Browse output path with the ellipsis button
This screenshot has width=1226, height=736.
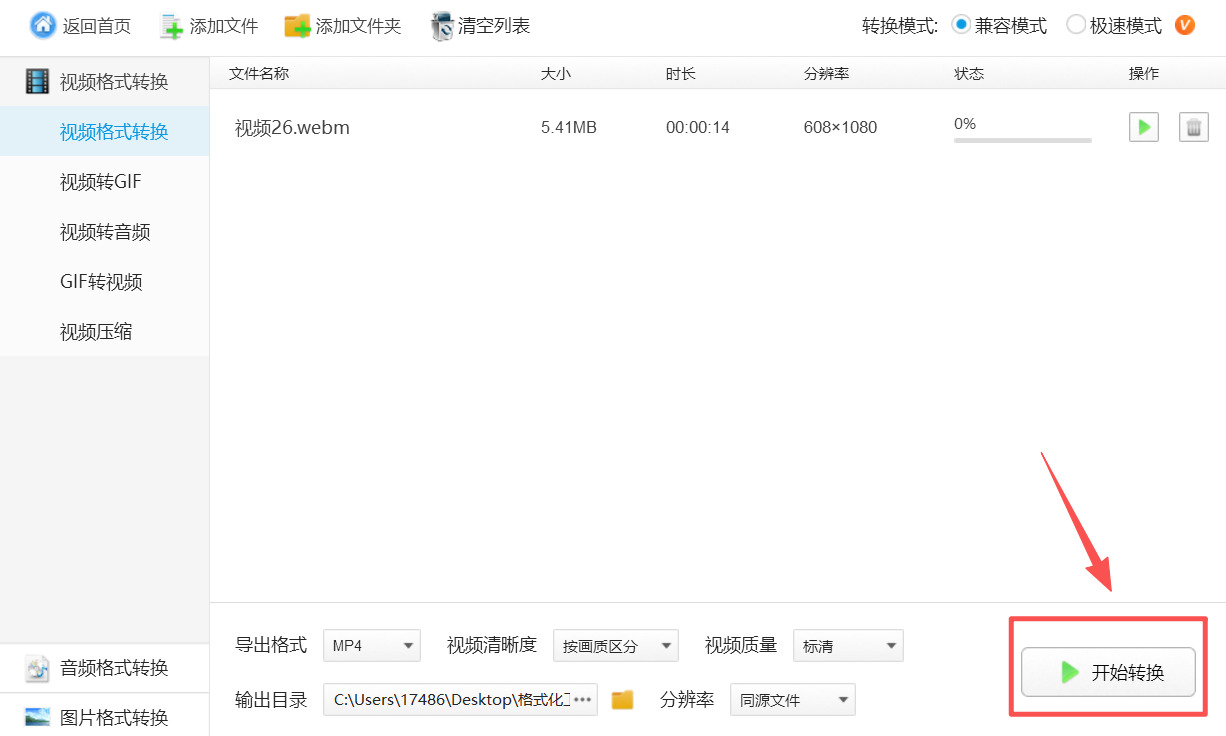[582, 700]
